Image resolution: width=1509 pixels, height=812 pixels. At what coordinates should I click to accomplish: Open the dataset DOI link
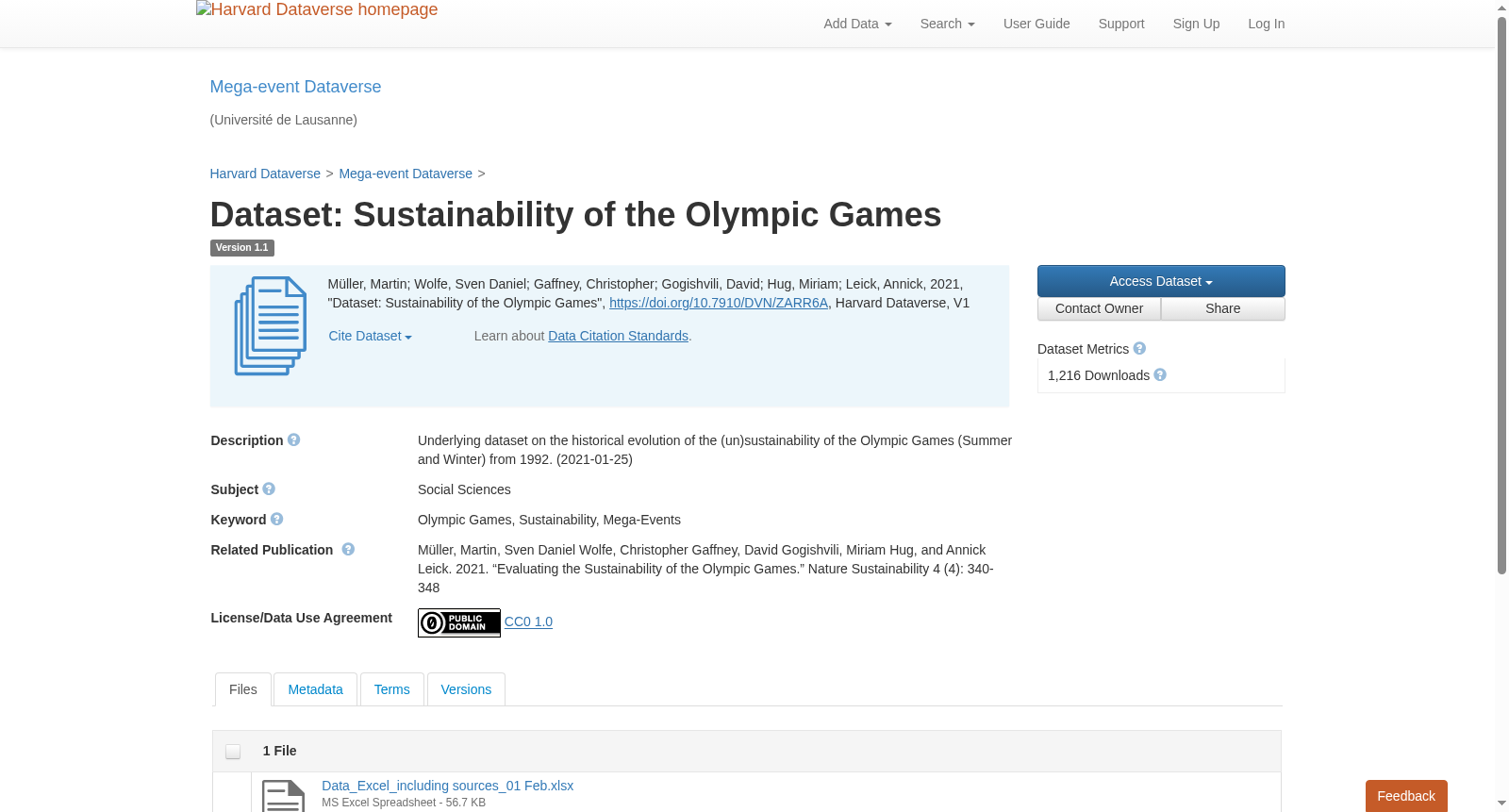tap(719, 303)
